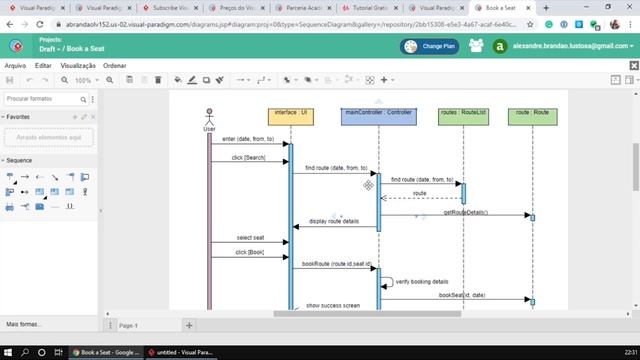640x360 pixels.
Task: Open the Arquivo menu
Action: pyautogui.click(x=15, y=66)
